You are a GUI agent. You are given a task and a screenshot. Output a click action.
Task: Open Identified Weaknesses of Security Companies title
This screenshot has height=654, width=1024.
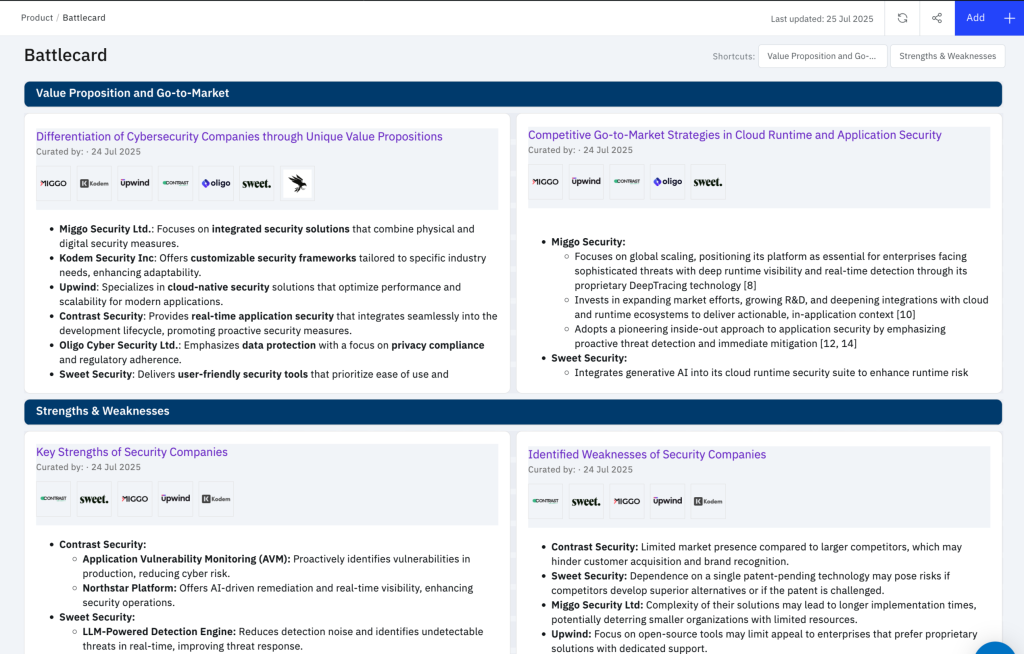(647, 455)
